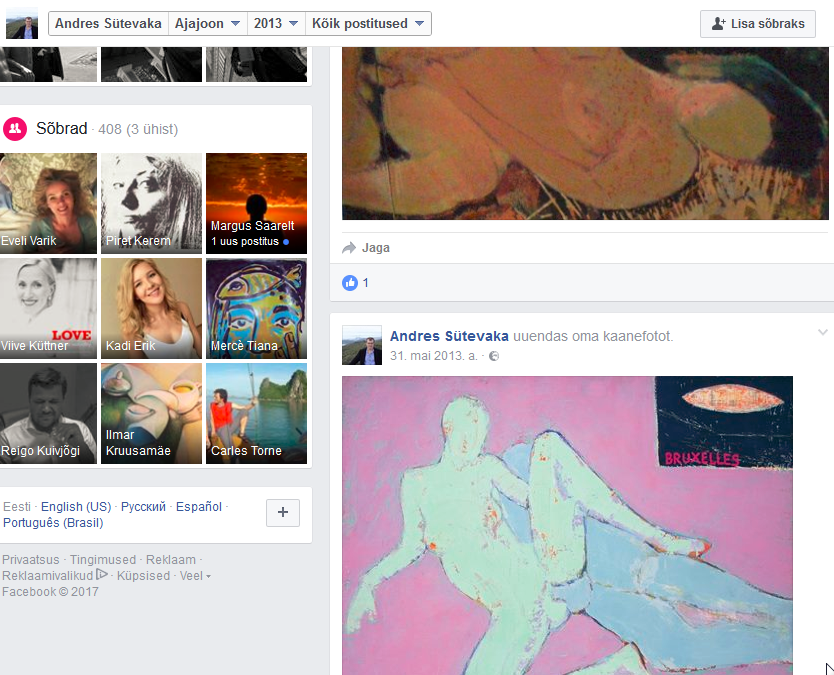The height and width of the screenshot is (675, 834).
Task: Open the Reklaamivalikud footer link
Action: coord(47,576)
